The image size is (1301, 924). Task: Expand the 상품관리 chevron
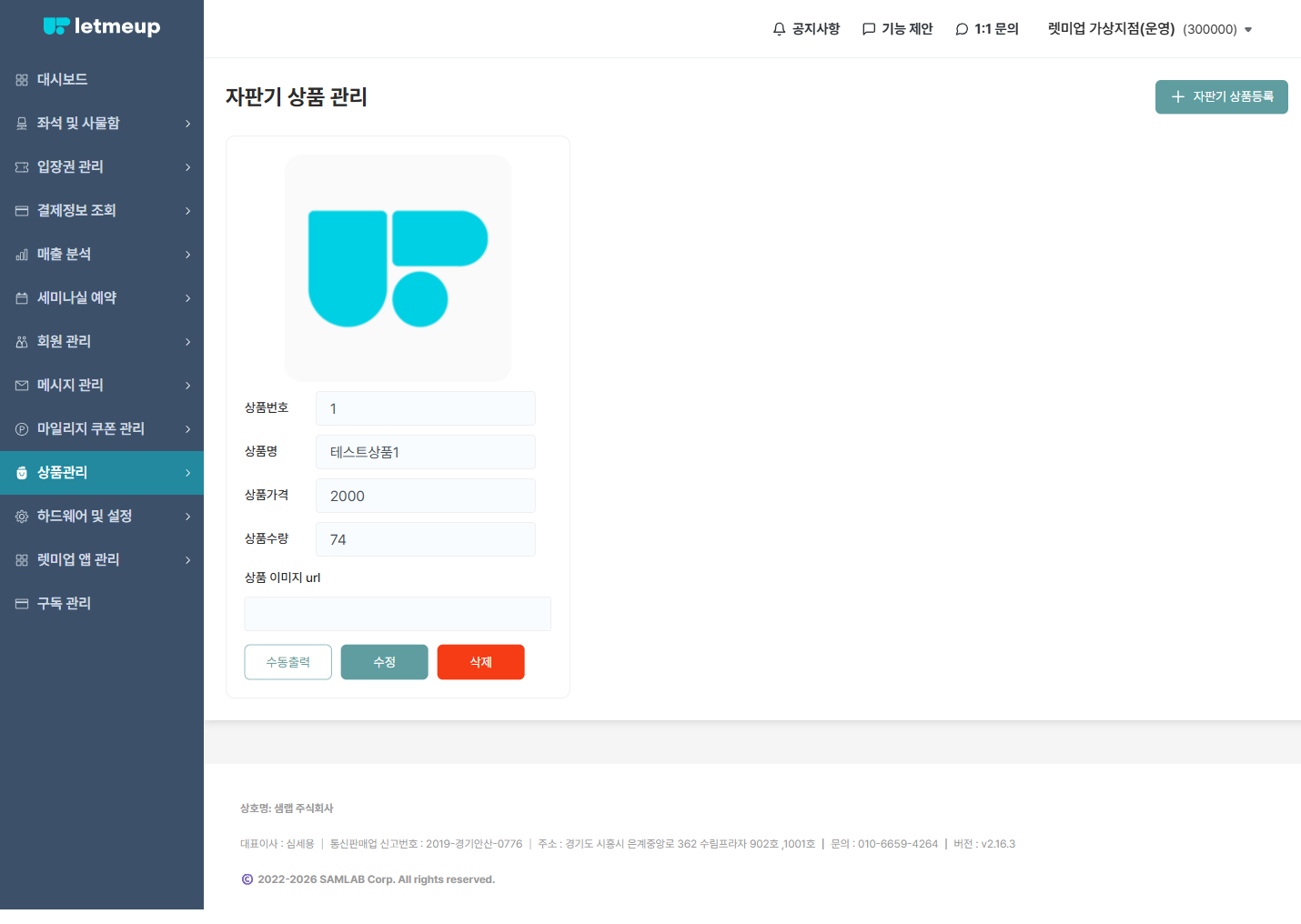pos(188,473)
